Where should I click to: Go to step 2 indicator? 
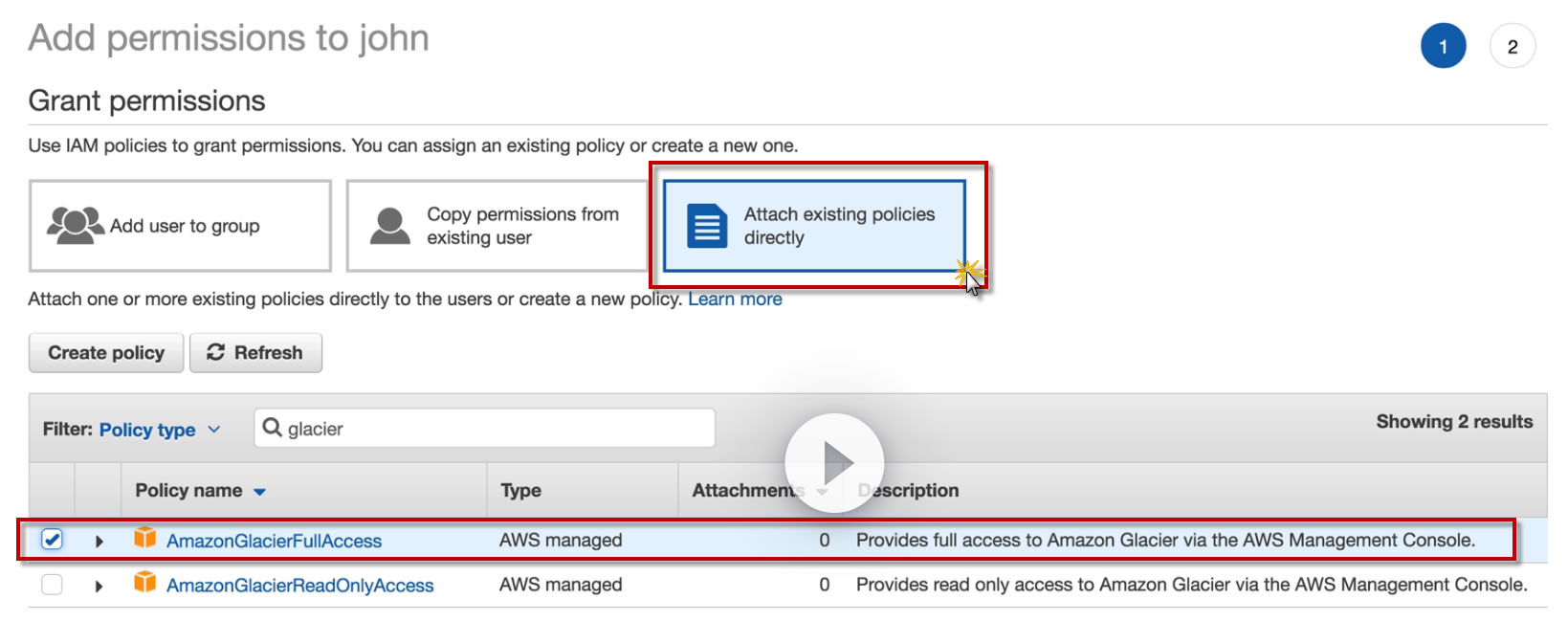1513,46
